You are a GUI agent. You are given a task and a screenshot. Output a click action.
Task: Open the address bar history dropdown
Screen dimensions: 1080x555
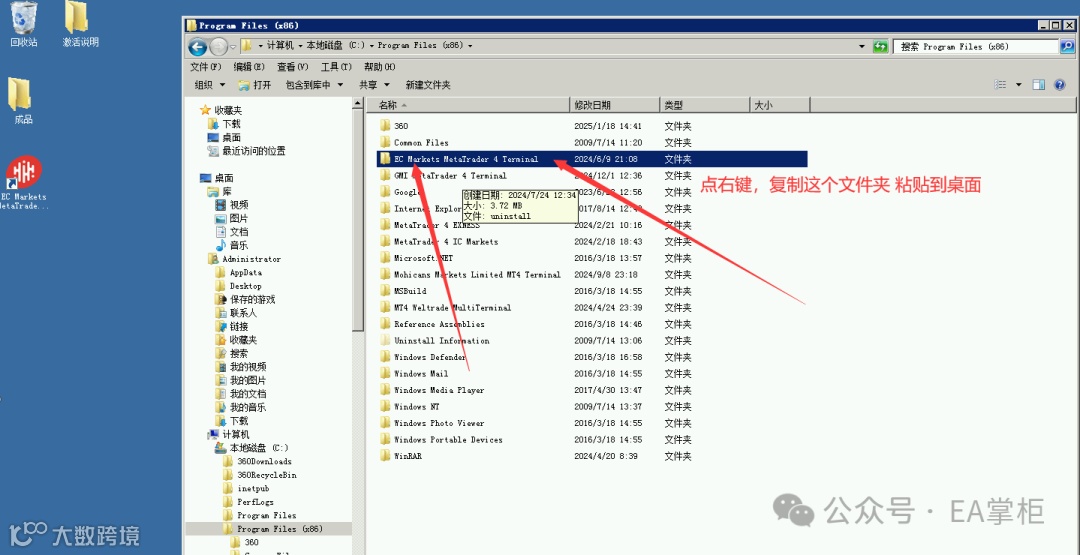tap(862, 46)
